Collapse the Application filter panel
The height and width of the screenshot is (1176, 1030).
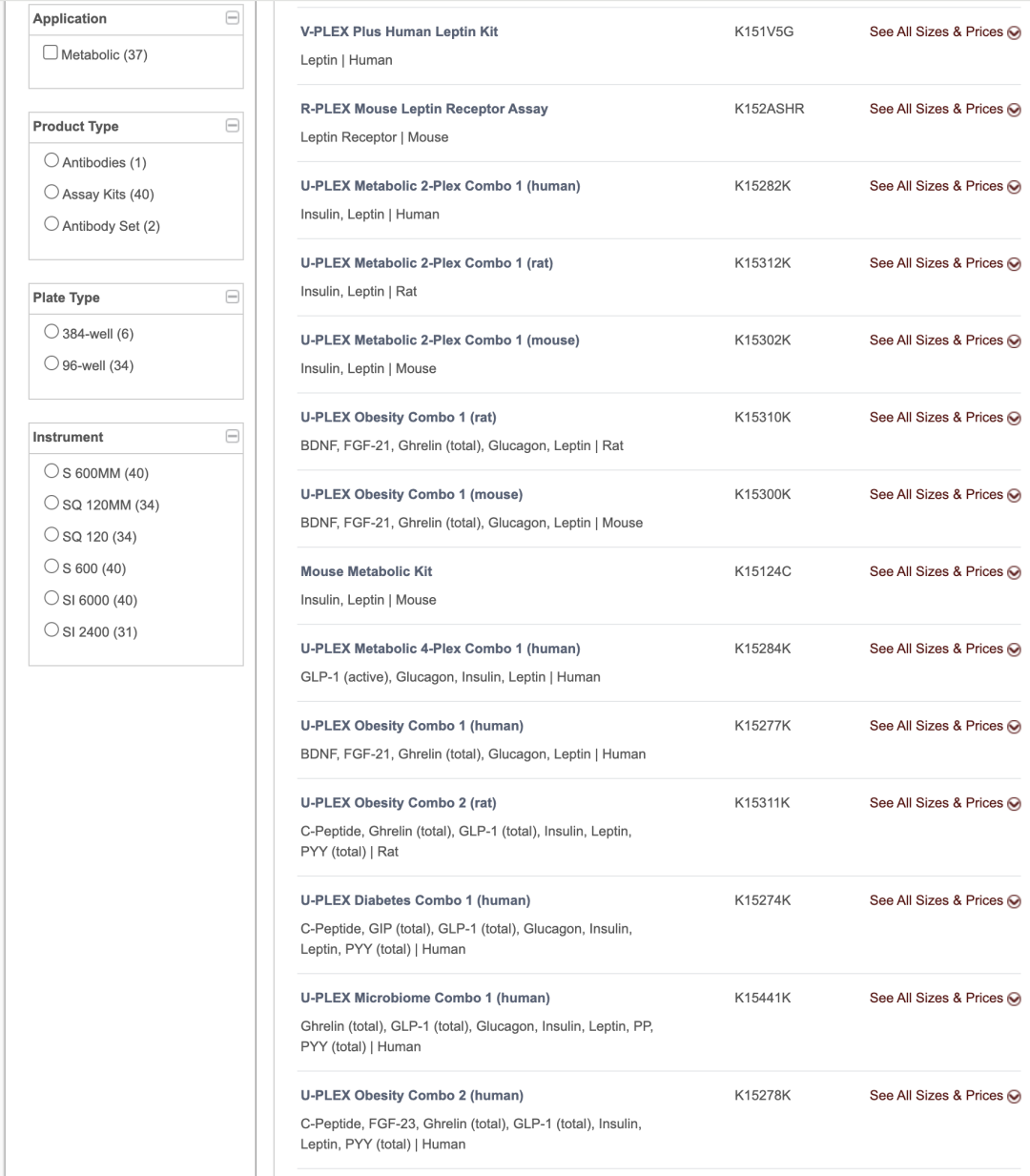pos(232,18)
